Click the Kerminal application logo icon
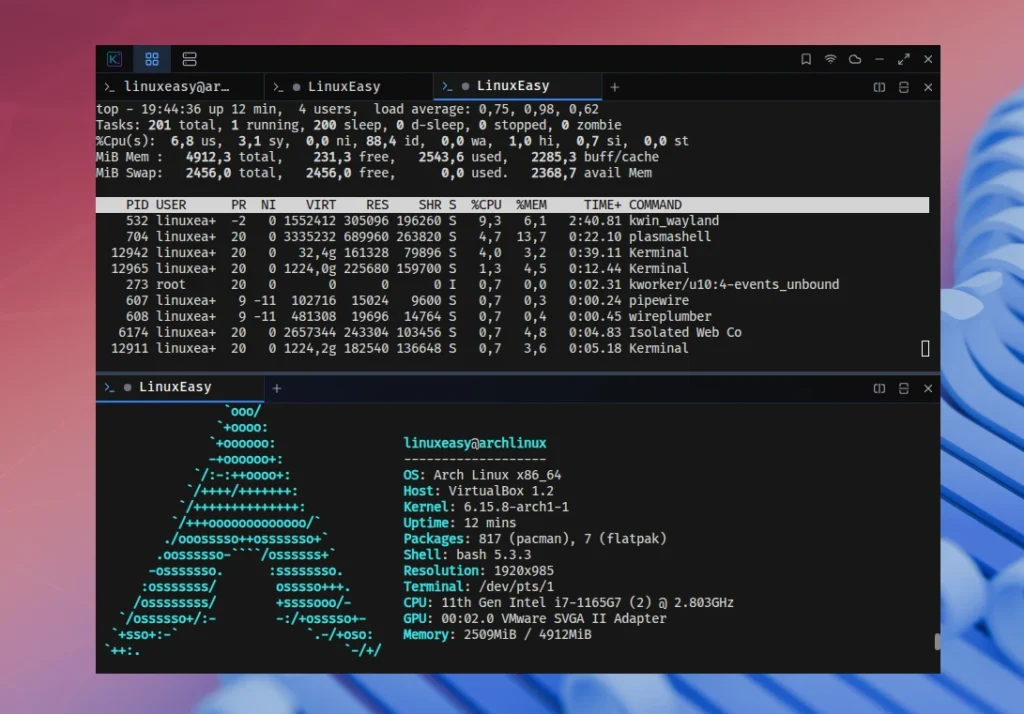The width and height of the screenshot is (1024, 714). click(113, 58)
